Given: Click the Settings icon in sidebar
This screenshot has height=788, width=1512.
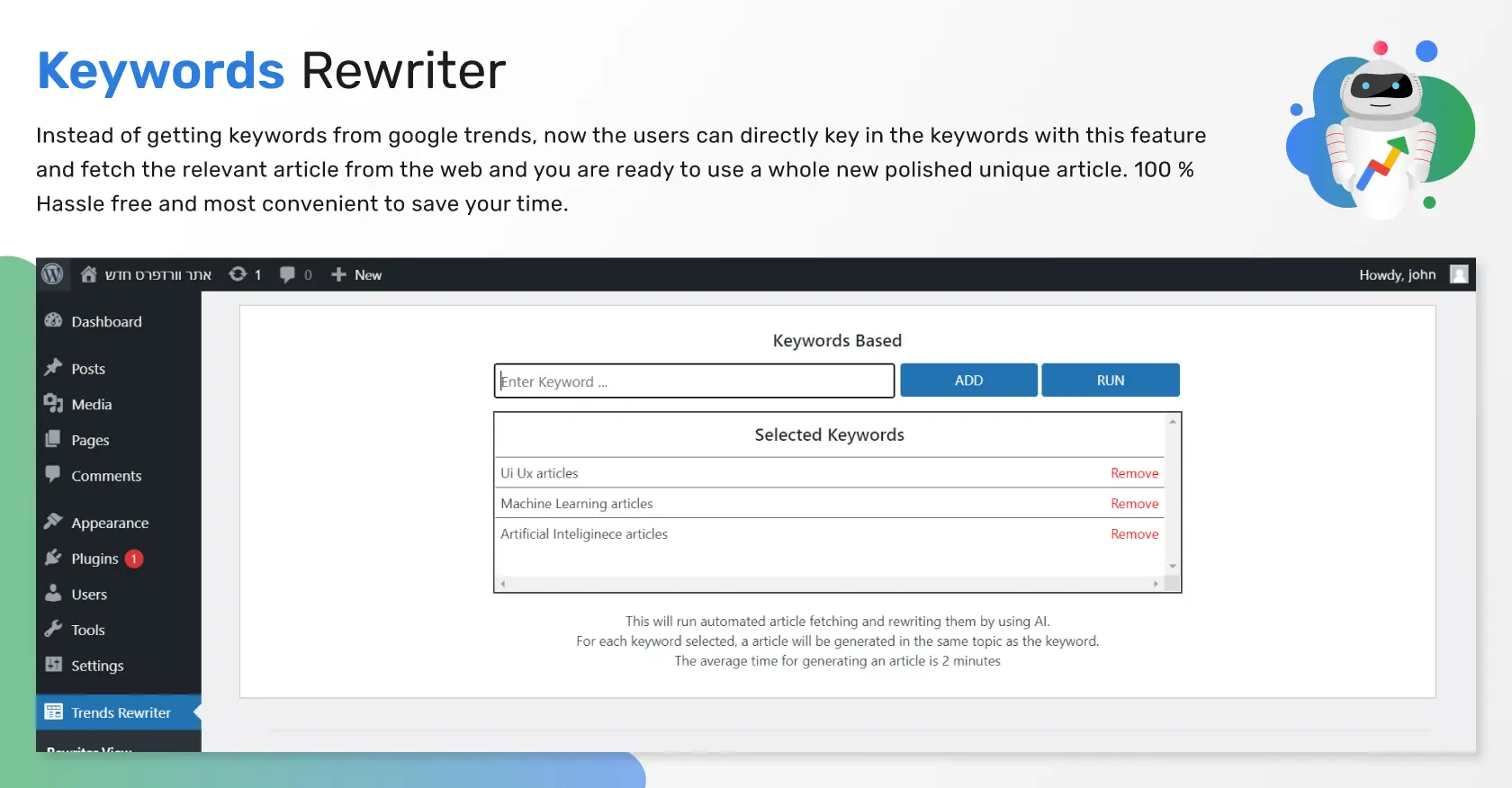Looking at the screenshot, I should pos(53,665).
